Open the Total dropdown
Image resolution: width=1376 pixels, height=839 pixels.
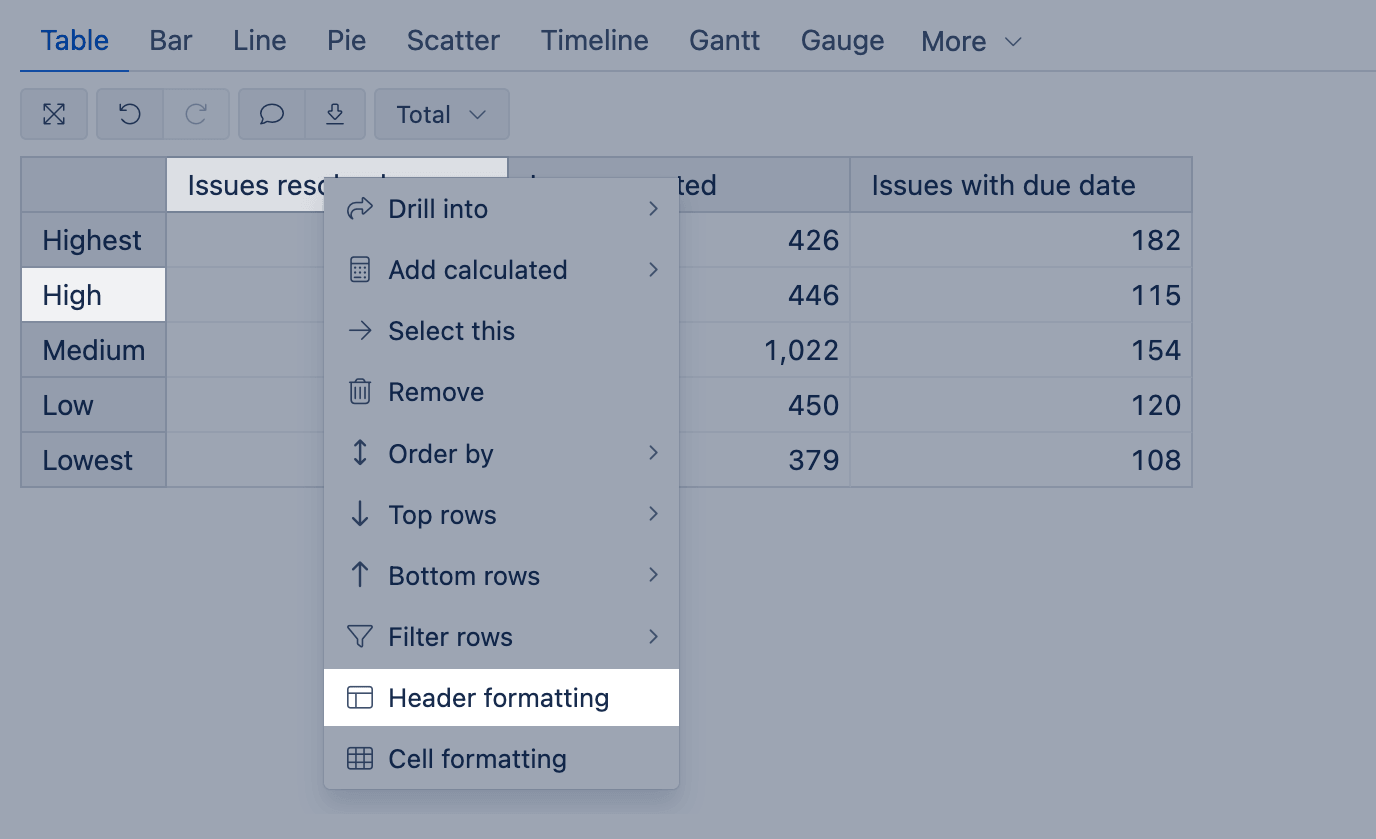click(x=441, y=114)
